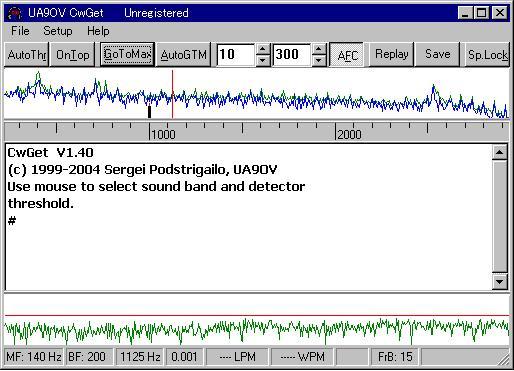
Task: Click the GoToMax button
Action: click(x=127, y=54)
